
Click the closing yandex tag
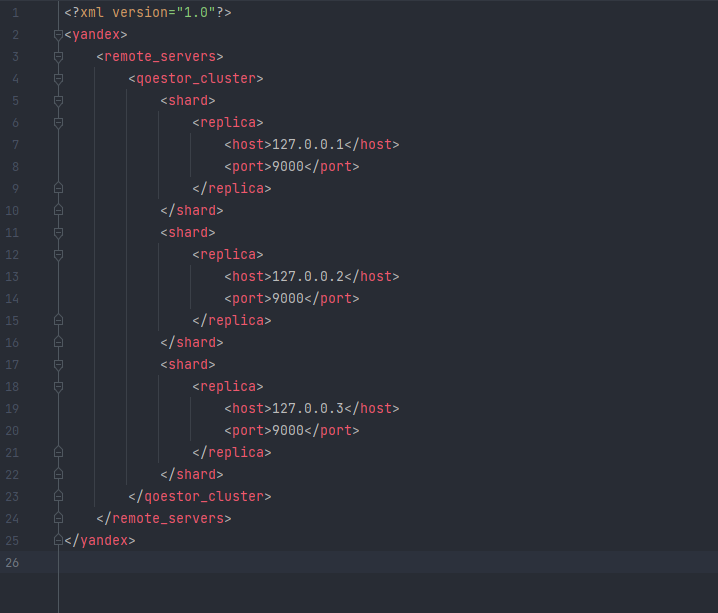coord(100,540)
